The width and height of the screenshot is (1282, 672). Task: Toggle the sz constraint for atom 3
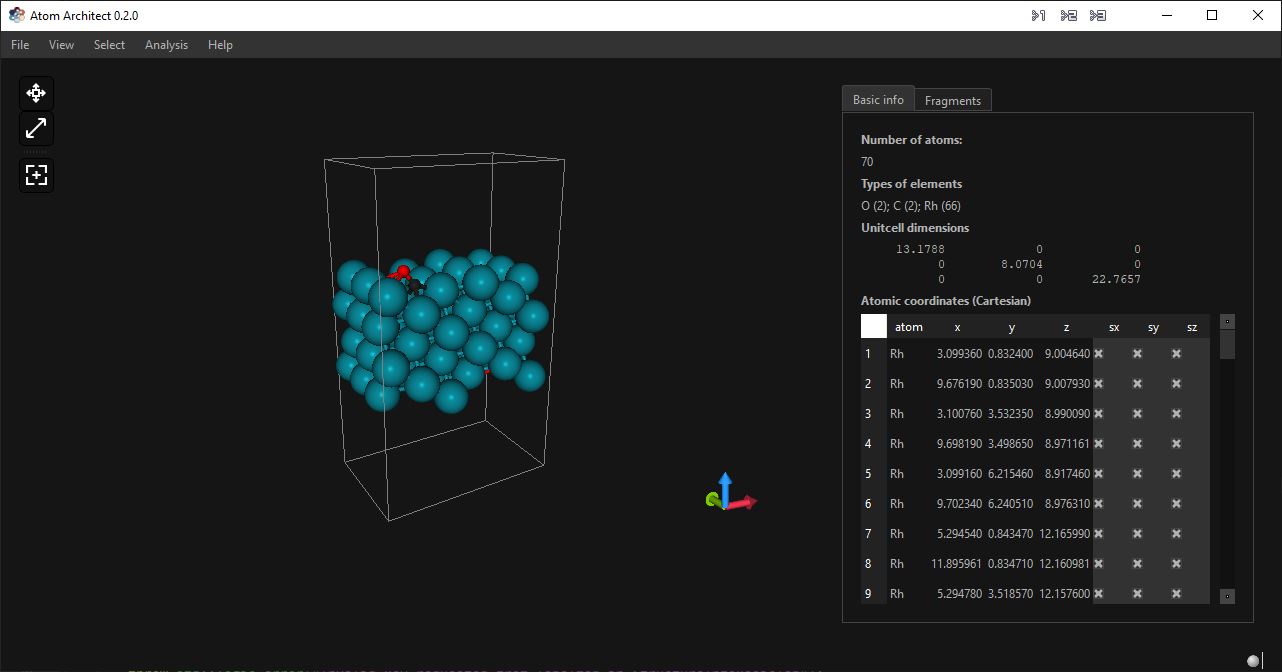pos(1176,413)
